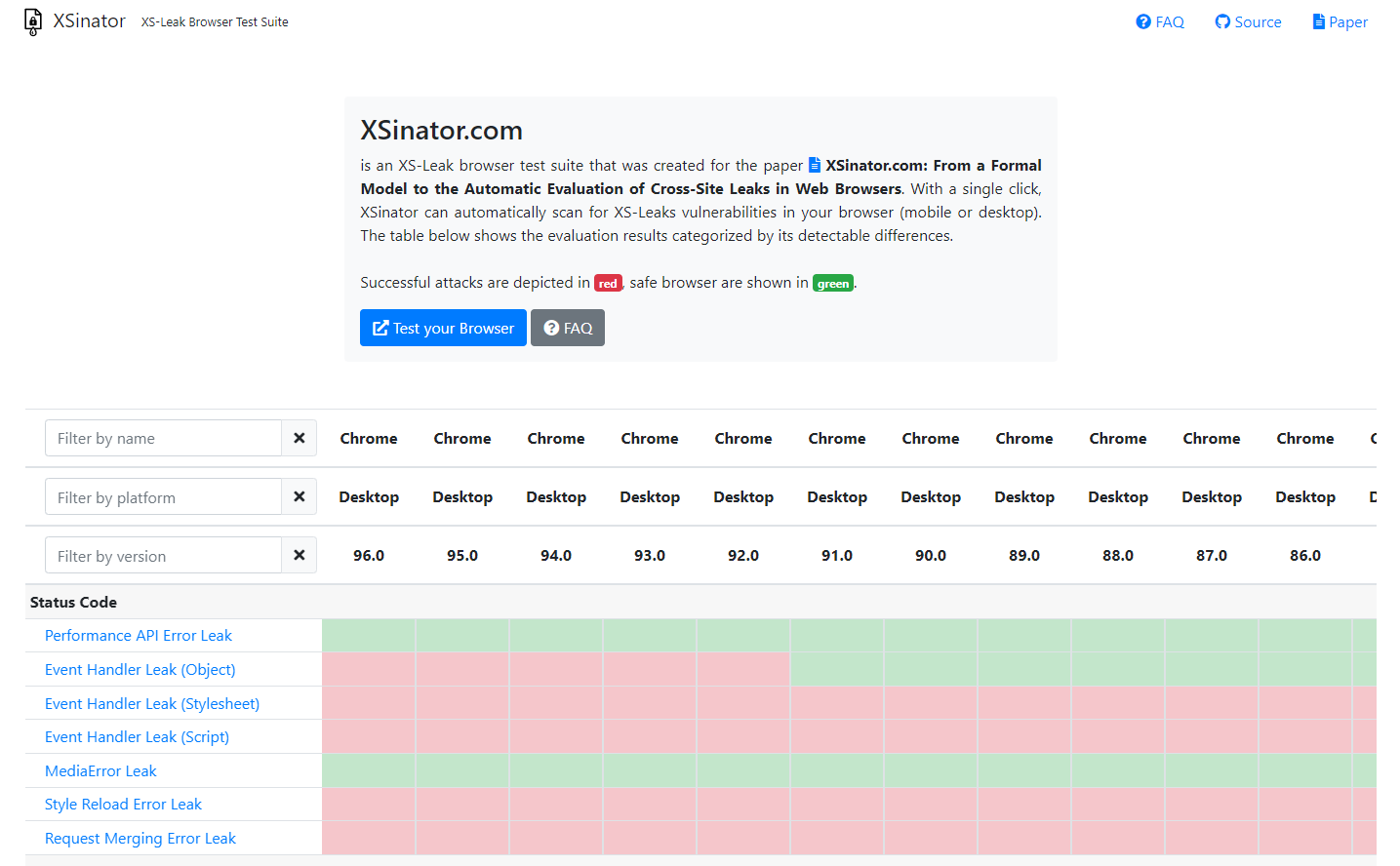Clear the Filter by platform field

click(300, 496)
